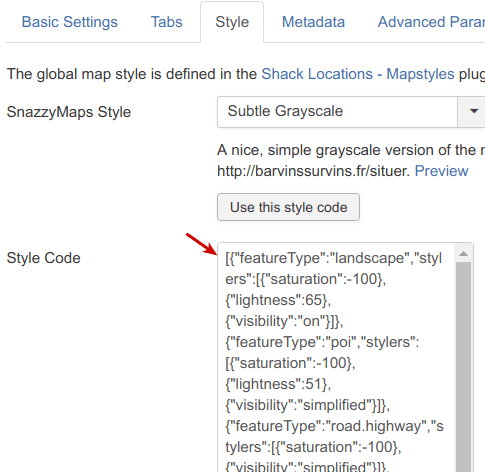This screenshot has height=472, width=485.
Task: Select the Style tab
Action: [232, 22]
